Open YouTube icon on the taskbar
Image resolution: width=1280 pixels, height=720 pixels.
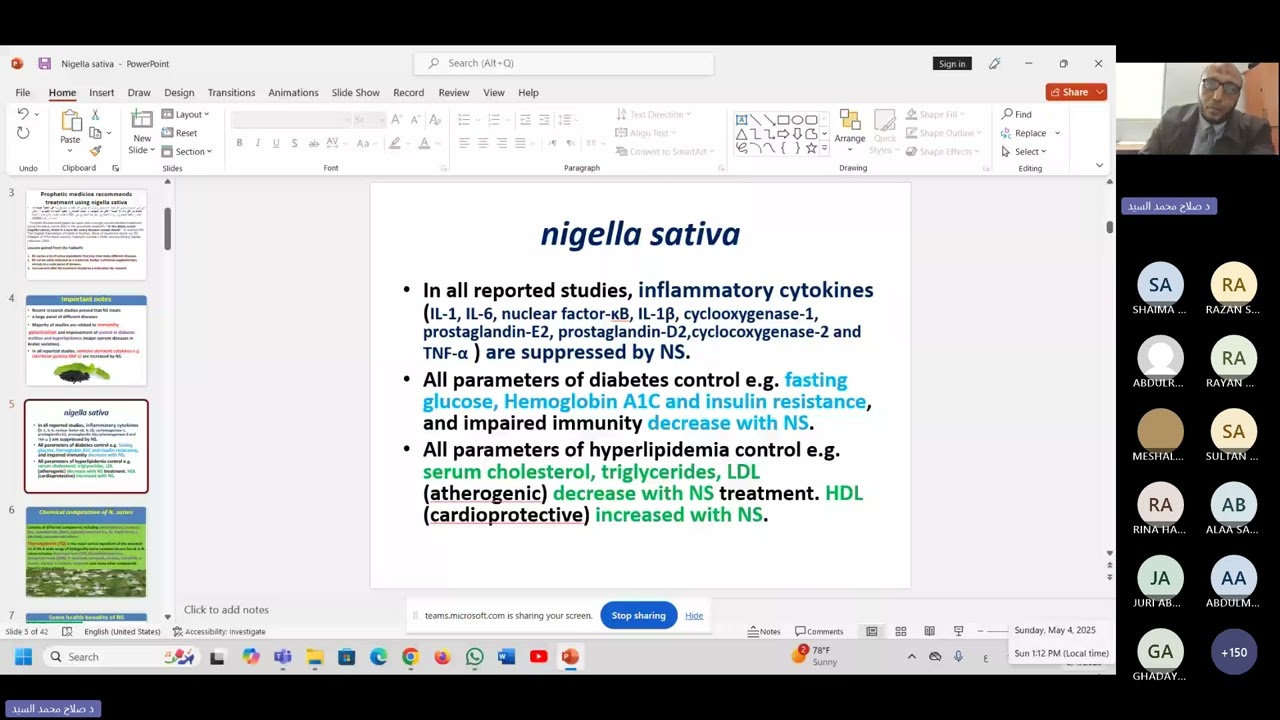(x=538, y=657)
